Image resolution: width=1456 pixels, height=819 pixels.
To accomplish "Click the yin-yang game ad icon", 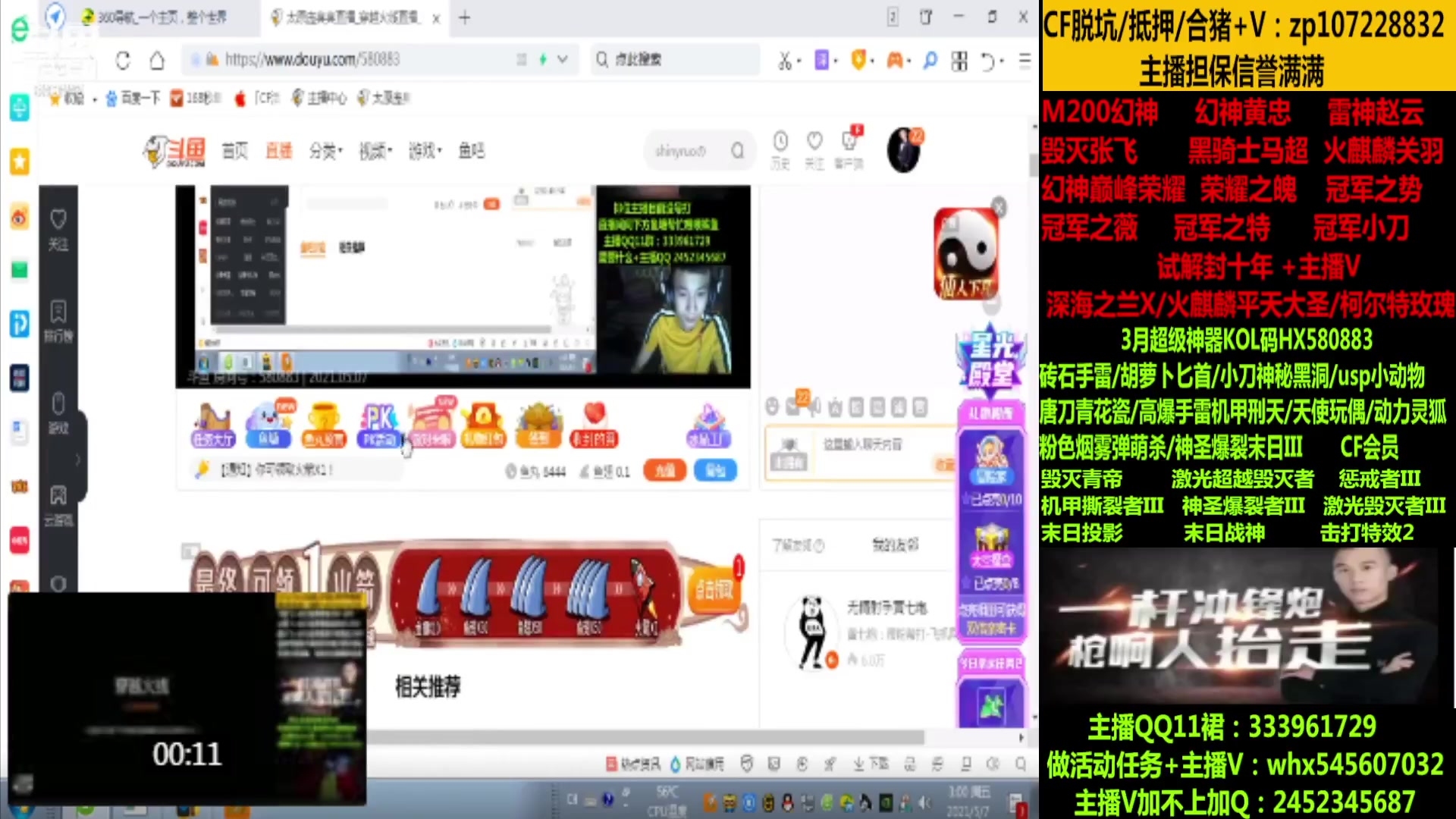I will pos(965,254).
